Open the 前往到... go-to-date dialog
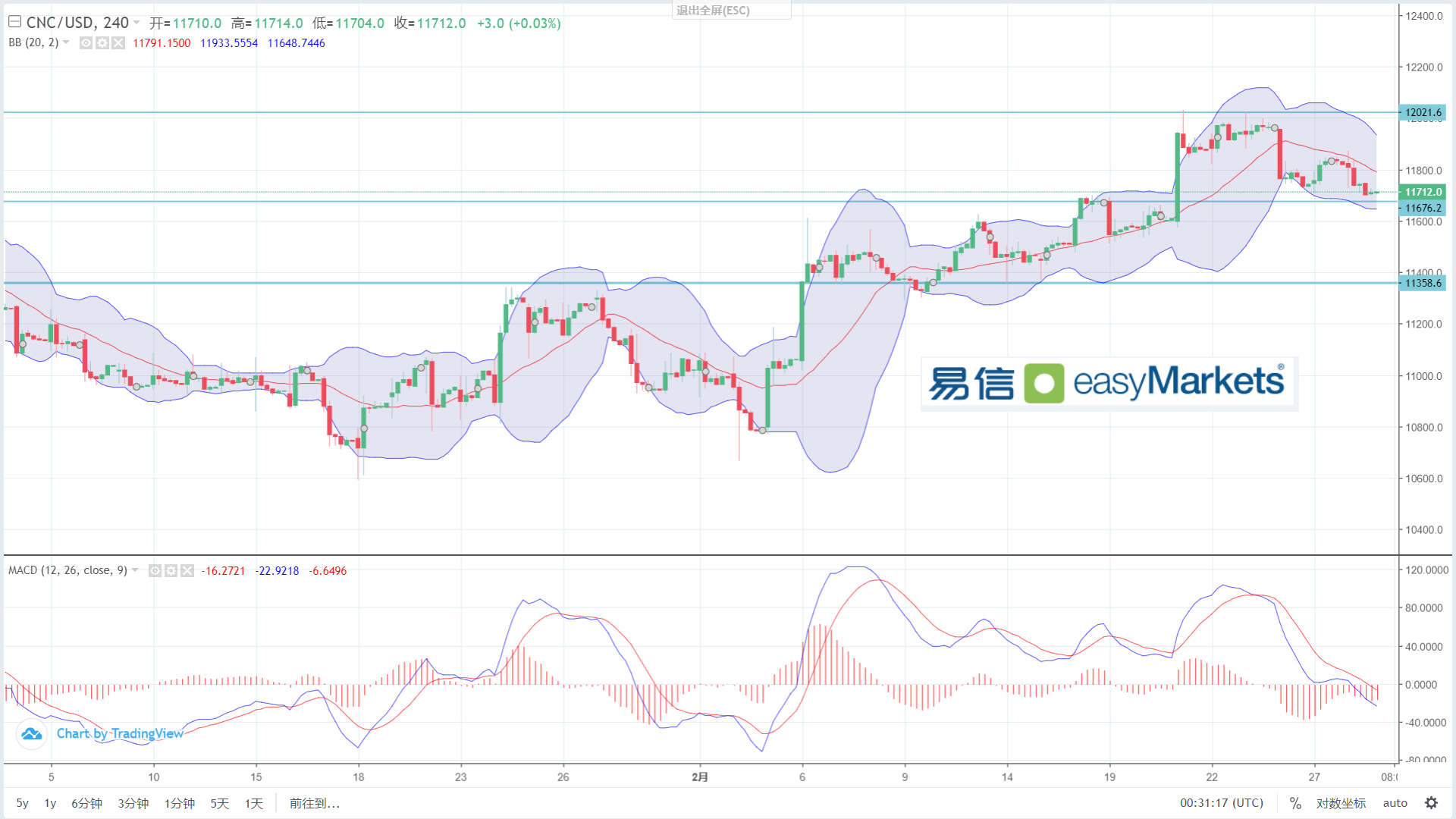This screenshot has height=819, width=1456. (x=315, y=803)
